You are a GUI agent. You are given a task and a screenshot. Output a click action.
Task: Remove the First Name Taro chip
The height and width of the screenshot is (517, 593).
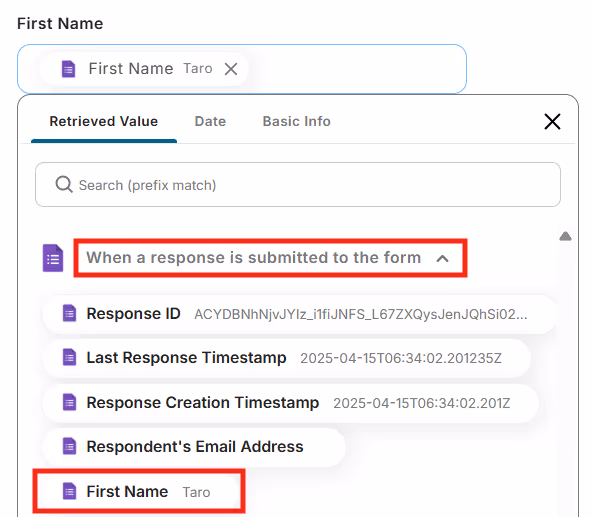[231, 69]
